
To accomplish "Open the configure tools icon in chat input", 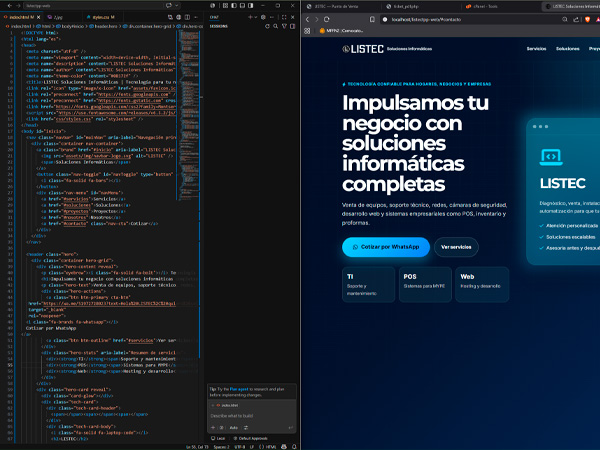I will (x=246, y=428).
